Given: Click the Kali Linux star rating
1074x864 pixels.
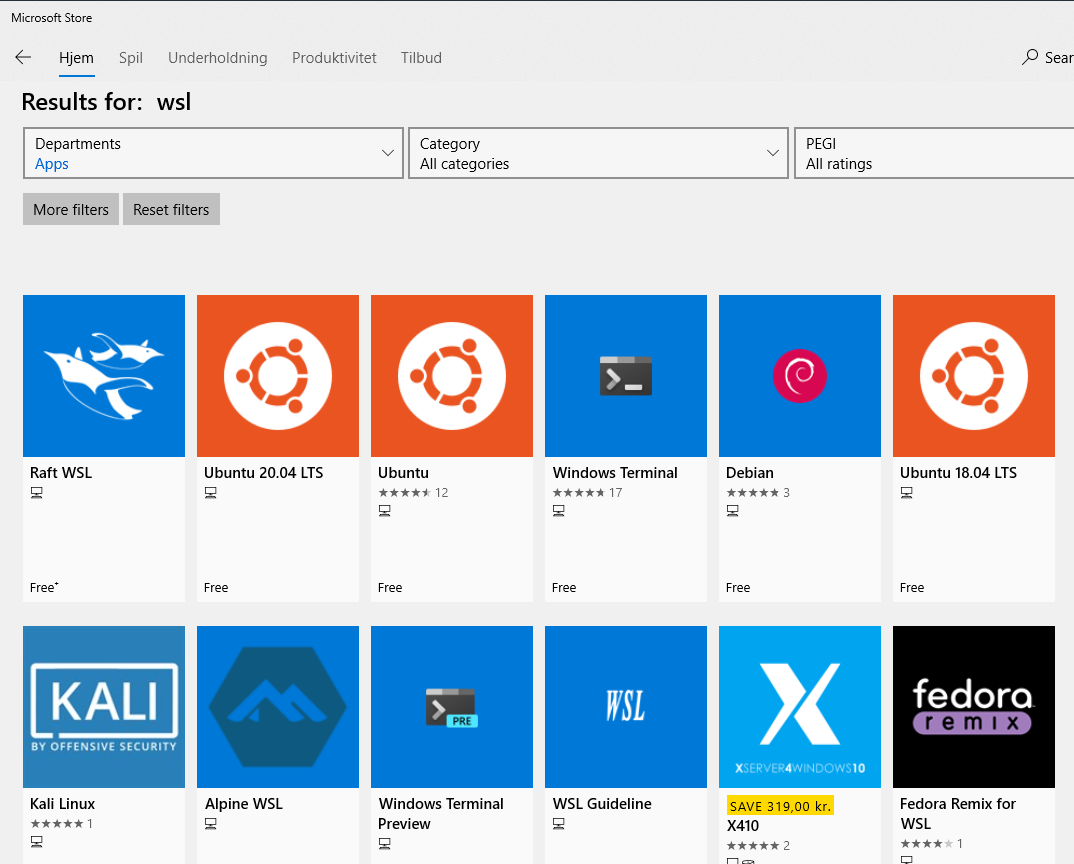Looking at the screenshot, I should [x=57, y=824].
